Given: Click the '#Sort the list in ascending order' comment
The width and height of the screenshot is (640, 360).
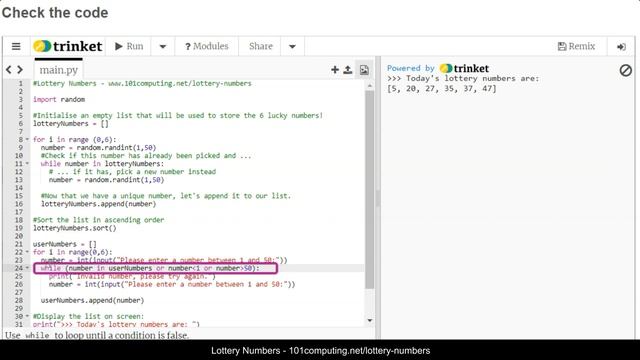Looking at the screenshot, I should click(98, 220).
